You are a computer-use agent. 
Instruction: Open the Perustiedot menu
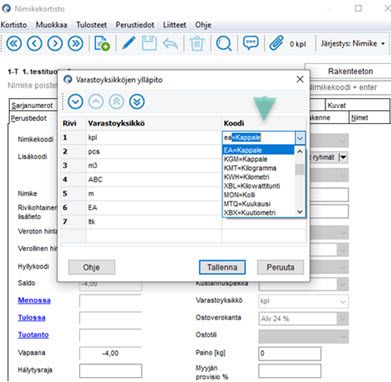(x=135, y=25)
